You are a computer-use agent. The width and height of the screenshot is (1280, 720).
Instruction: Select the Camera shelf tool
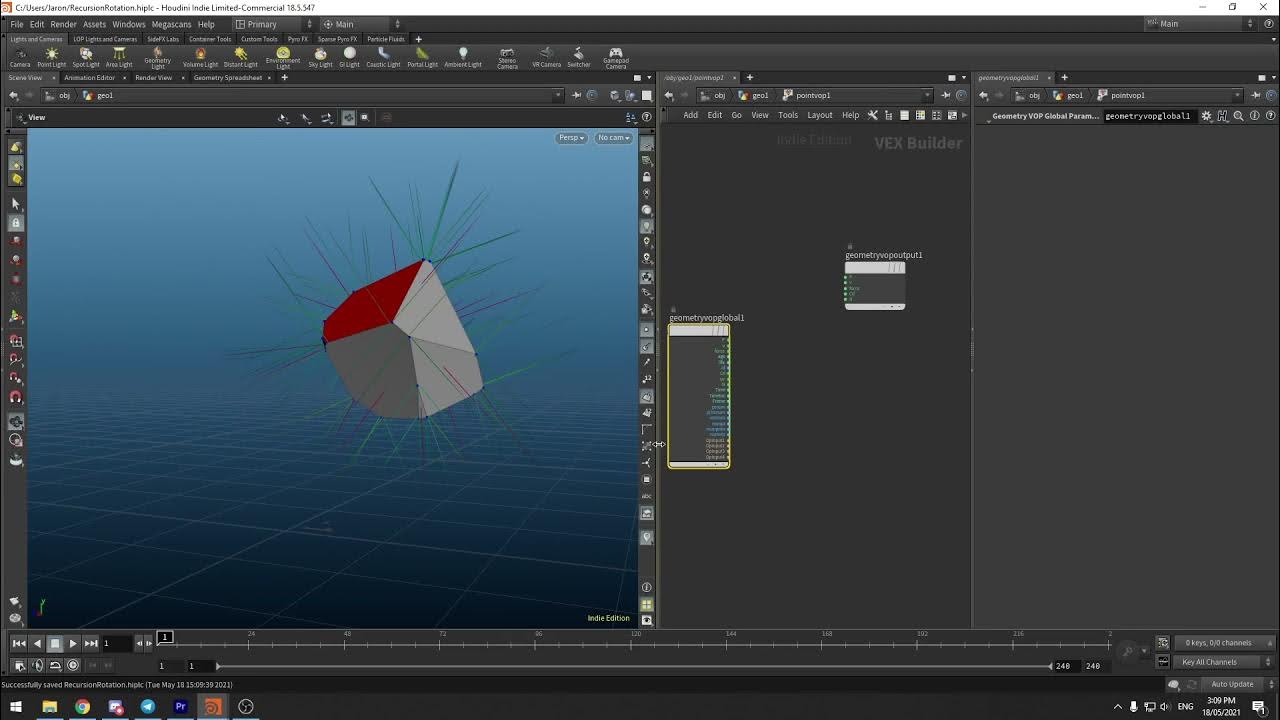pos(20,57)
